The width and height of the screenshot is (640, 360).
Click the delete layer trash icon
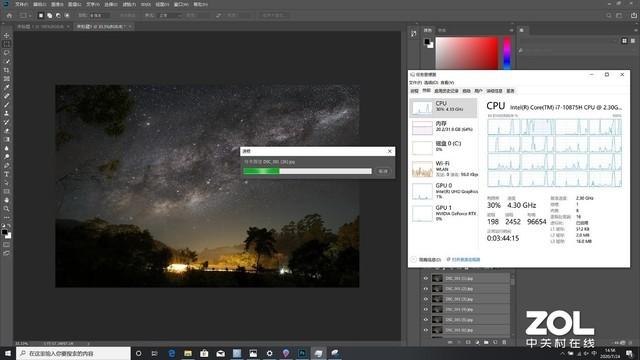504,342
